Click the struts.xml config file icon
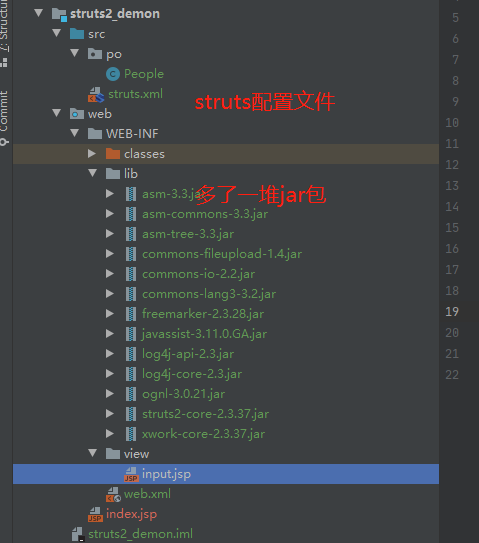The width and height of the screenshot is (479, 543). [x=96, y=95]
